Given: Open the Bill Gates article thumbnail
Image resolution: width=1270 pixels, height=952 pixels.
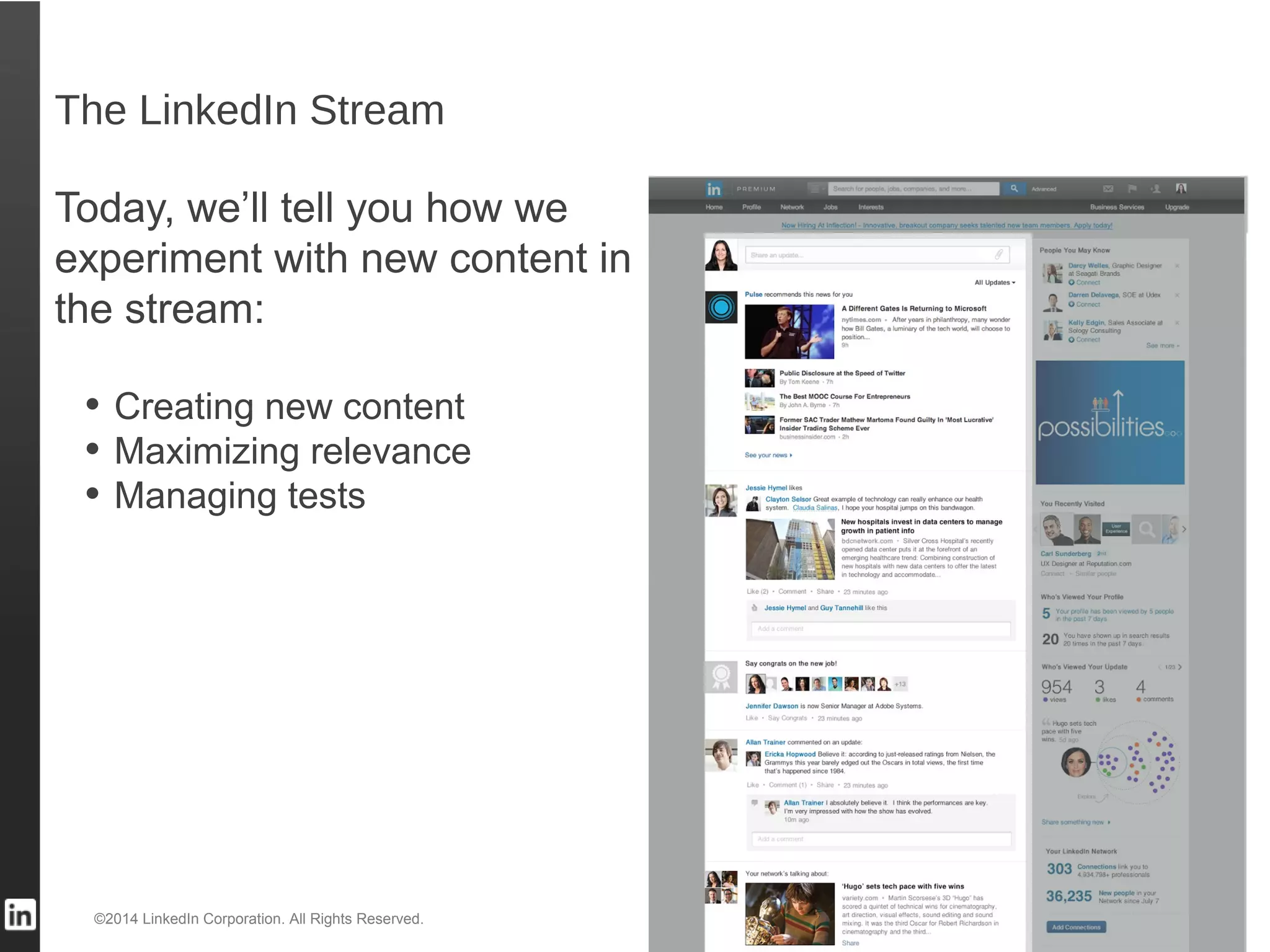Looking at the screenshot, I should tap(789, 332).
